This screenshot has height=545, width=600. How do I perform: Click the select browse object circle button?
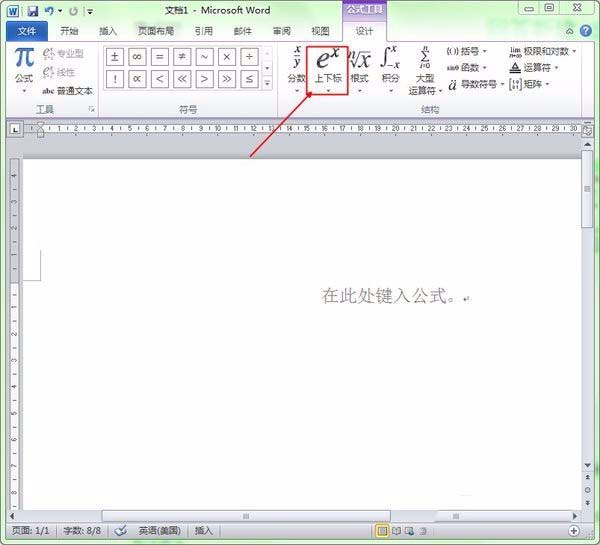tap(587, 490)
